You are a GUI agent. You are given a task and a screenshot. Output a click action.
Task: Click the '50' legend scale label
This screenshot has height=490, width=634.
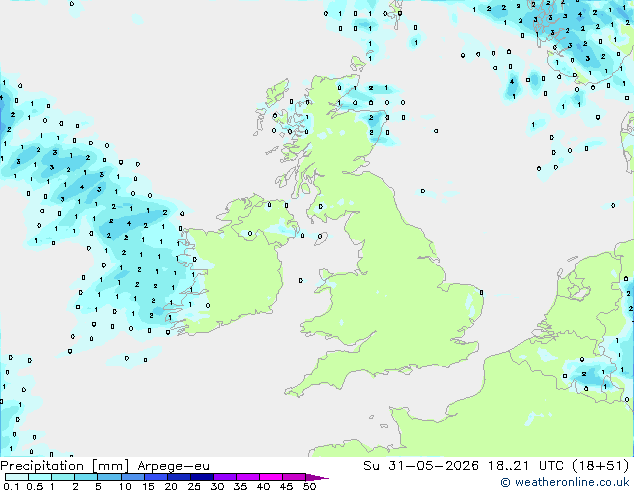pos(309,486)
